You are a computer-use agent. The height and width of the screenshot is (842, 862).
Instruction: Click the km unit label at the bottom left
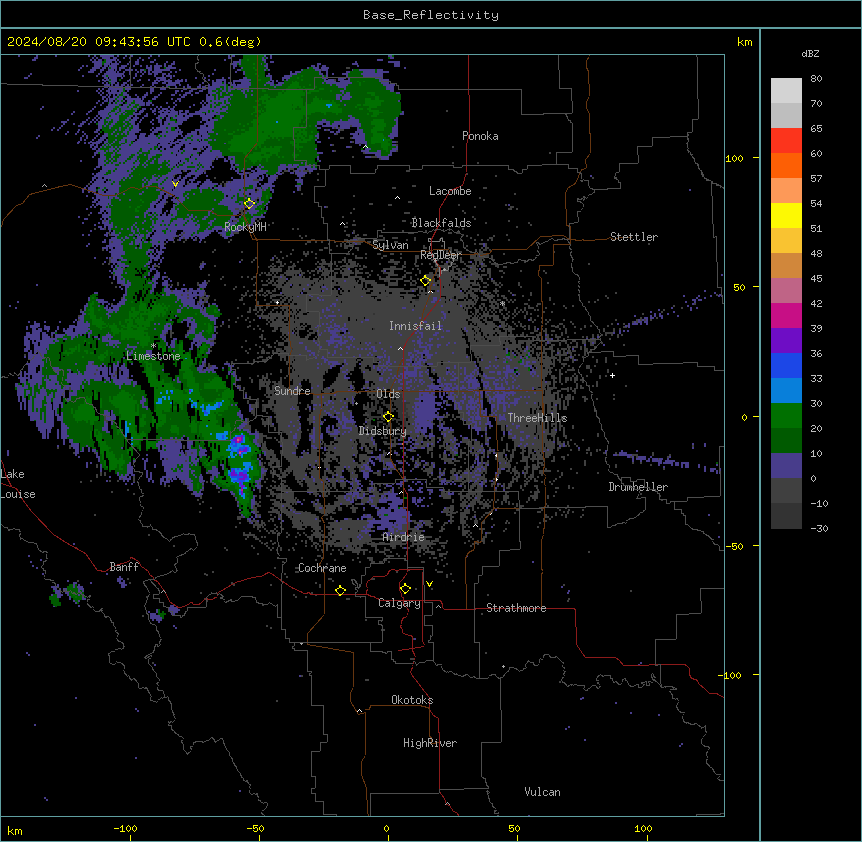click(x=15, y=830)
